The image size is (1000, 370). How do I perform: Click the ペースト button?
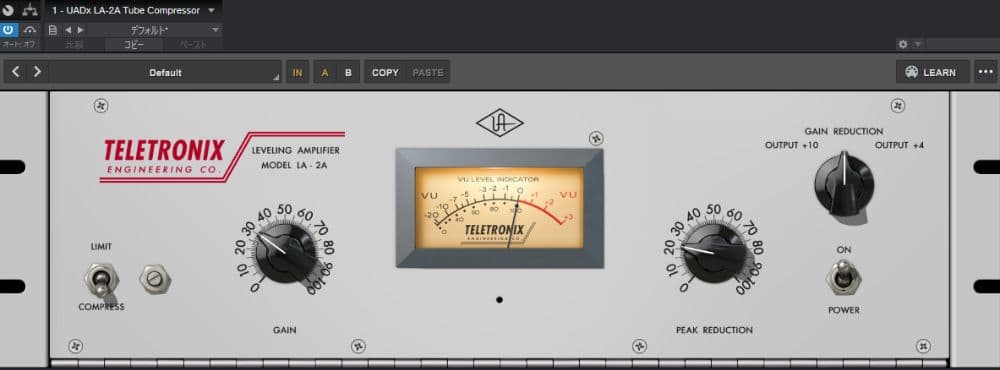[x=192, y=45]
